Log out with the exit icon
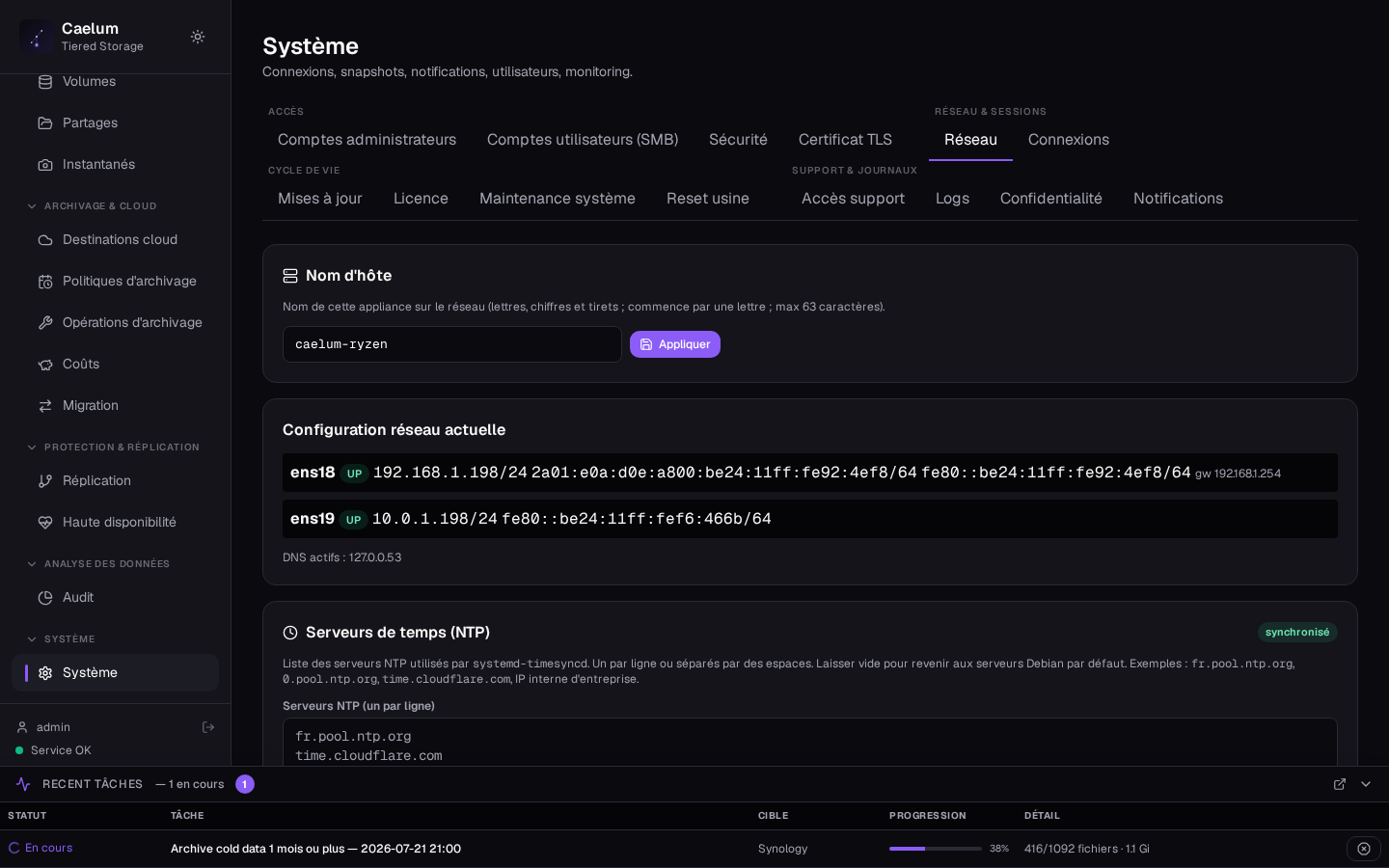This screenshot has width=1389, height=868. click(x=208, y=727)
